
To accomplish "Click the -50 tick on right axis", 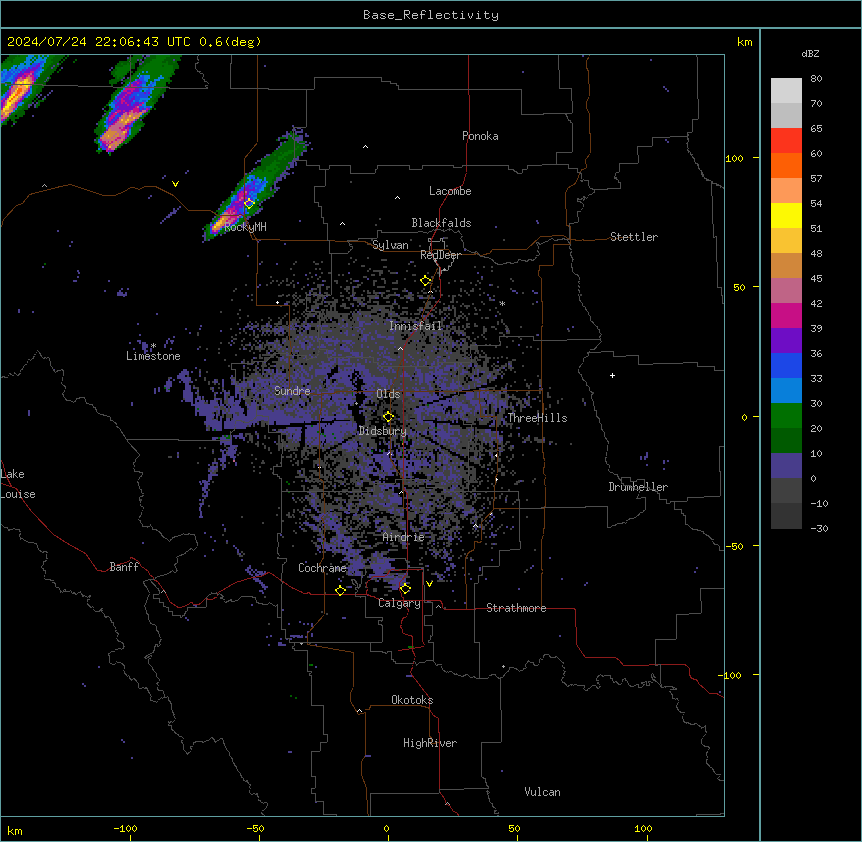I will [x=734, y=546].
